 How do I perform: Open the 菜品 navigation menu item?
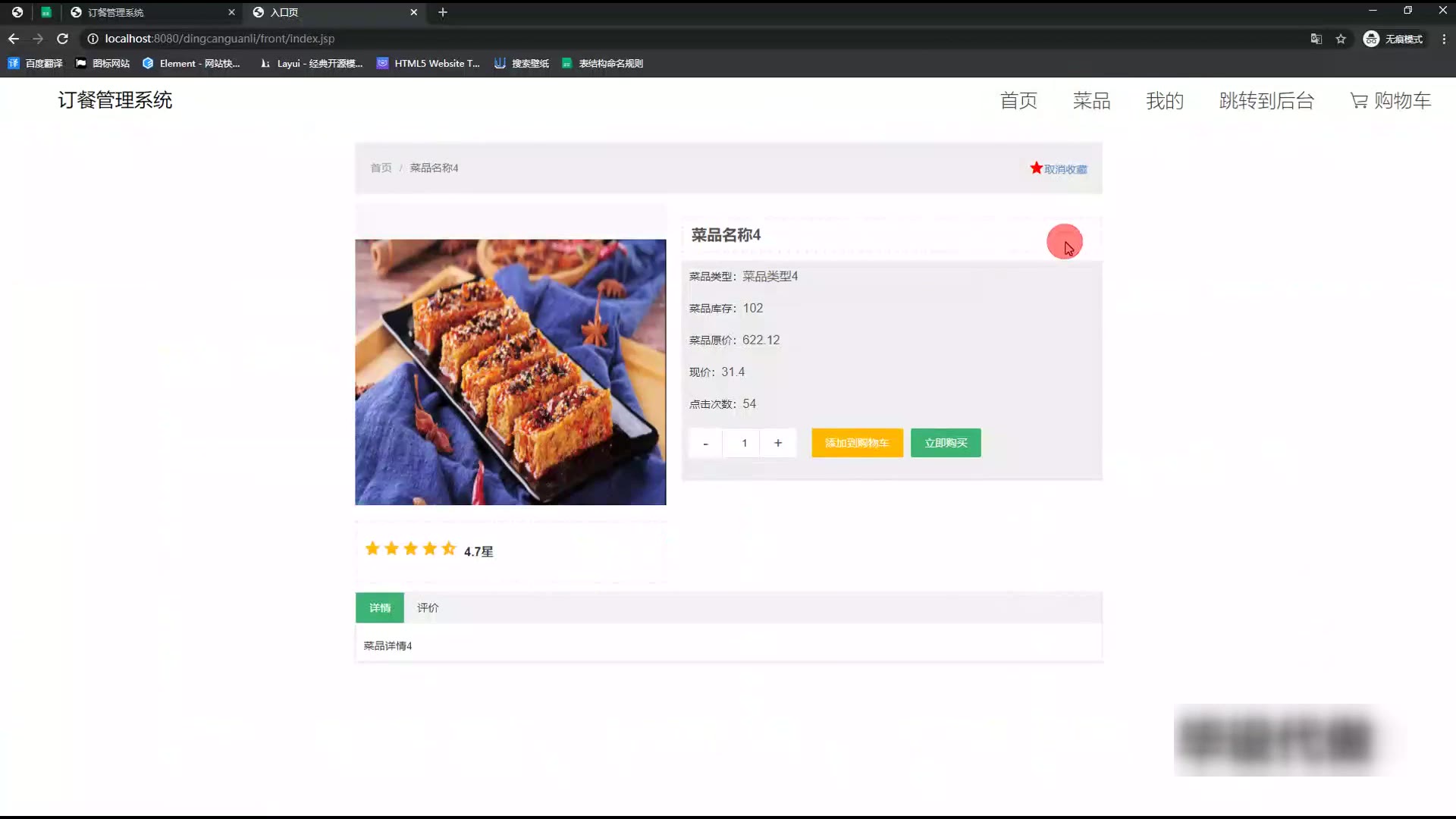point(1091,101)
